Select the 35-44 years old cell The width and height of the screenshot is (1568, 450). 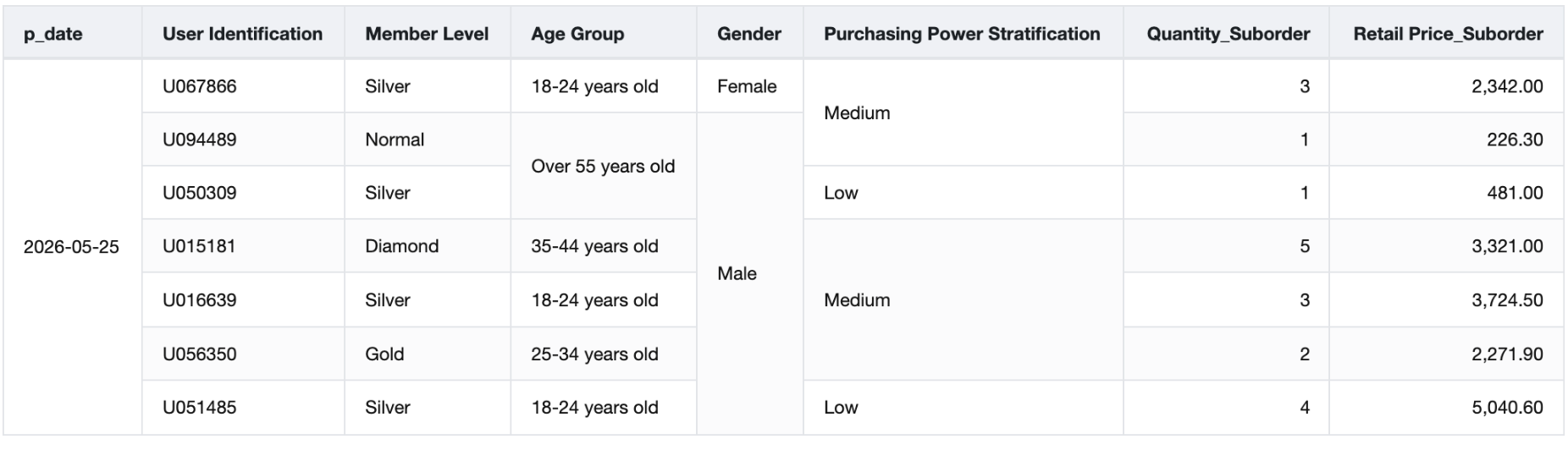(x=604, y=246)
